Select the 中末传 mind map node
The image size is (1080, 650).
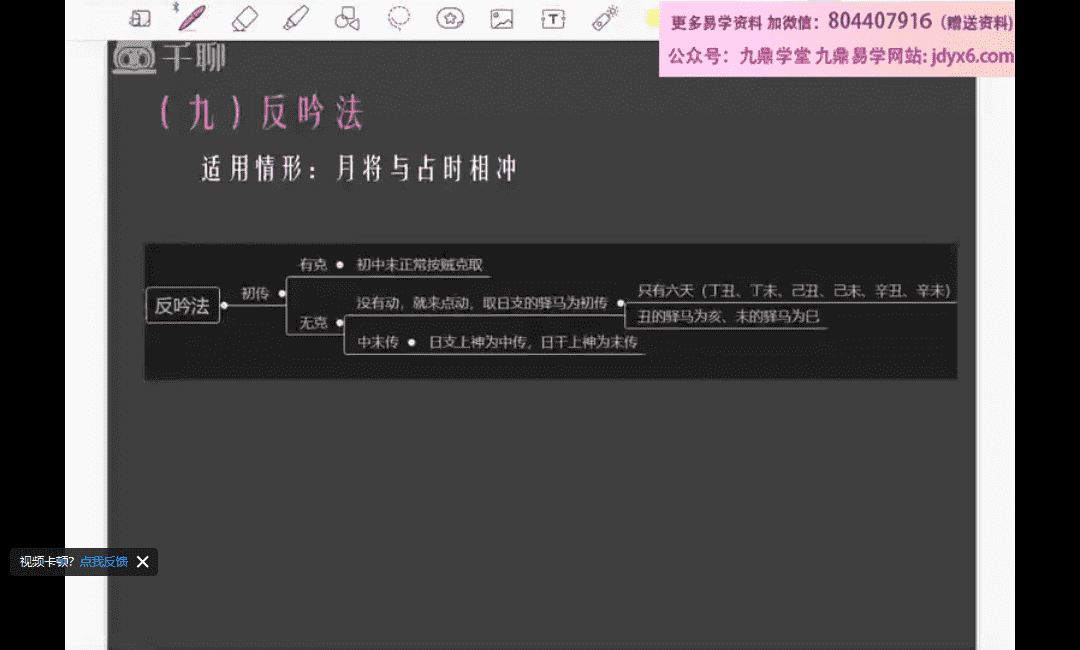click(378, 342)
